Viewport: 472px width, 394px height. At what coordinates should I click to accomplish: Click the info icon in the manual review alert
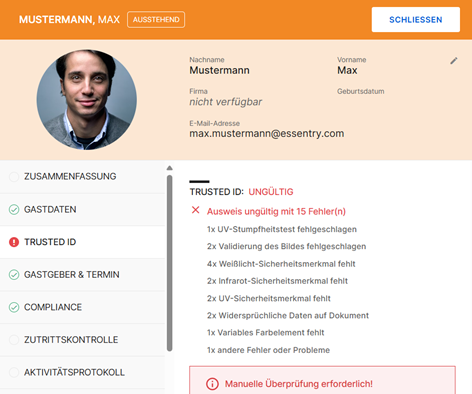pos(212,384)
